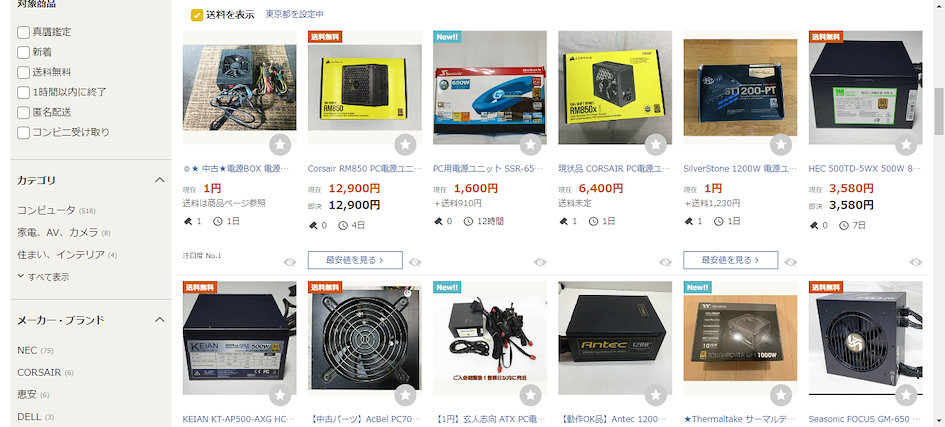Image resolution: width=945 pixels, height=427 pixels.
Task: Favorite the Corsair RM850 listing with star
Action: pyautogui.click(x=405, y=145)
